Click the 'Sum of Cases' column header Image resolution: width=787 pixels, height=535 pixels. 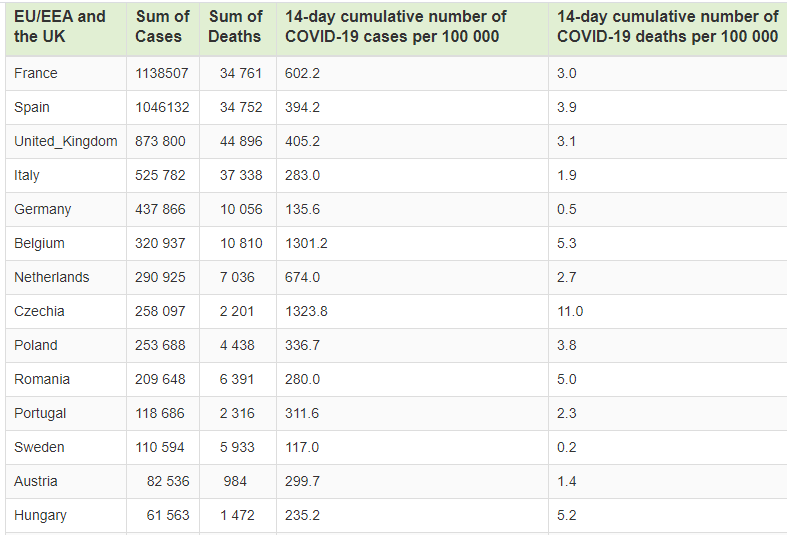pos(163,27)
